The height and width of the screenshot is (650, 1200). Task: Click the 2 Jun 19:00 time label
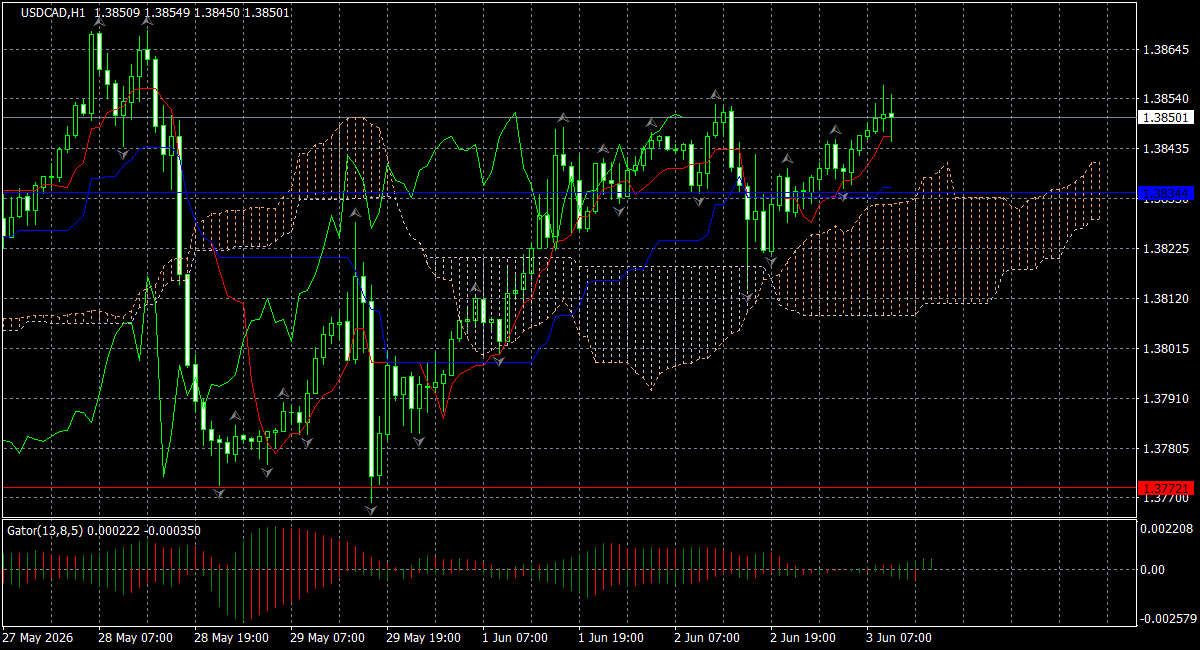(803, 638)
